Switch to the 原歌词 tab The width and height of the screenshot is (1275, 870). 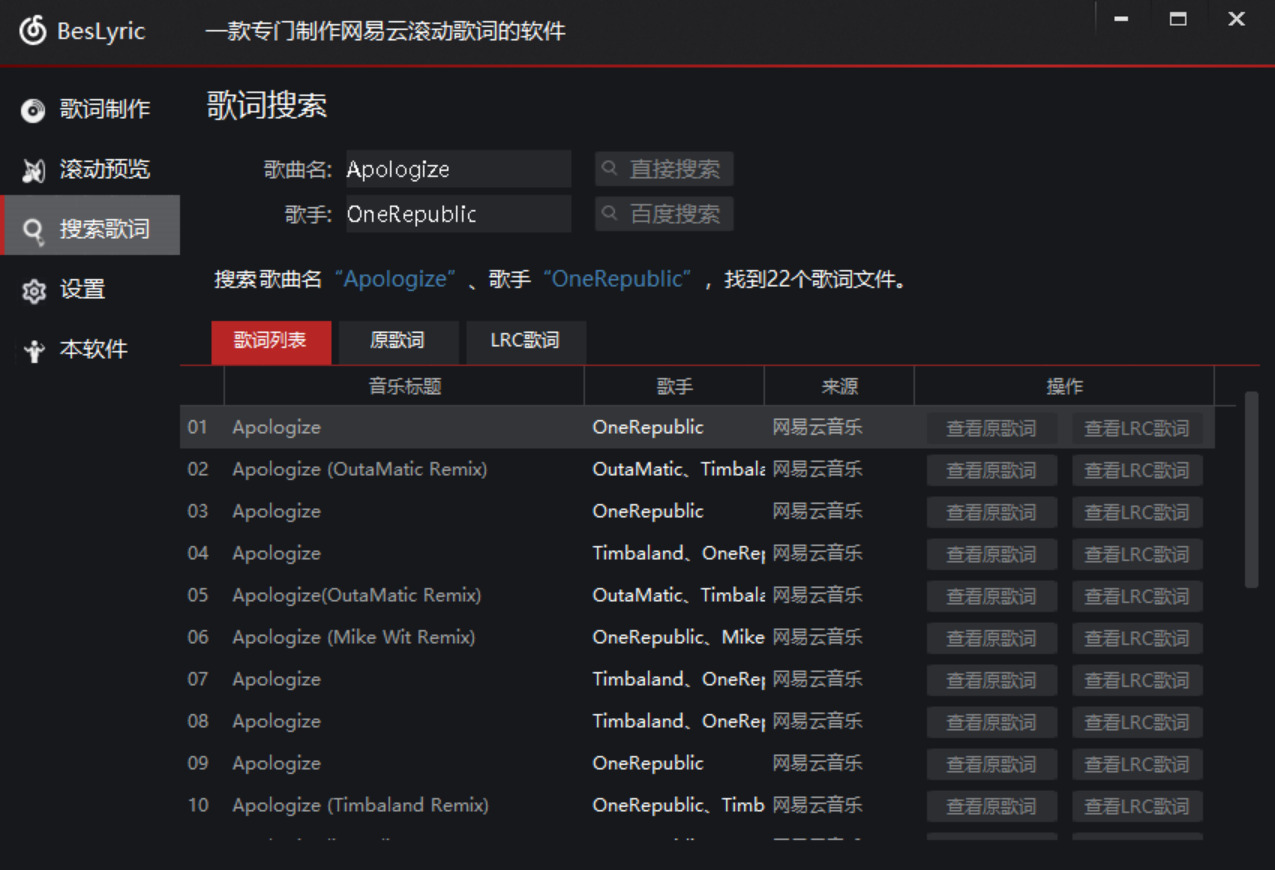point(398,341)
